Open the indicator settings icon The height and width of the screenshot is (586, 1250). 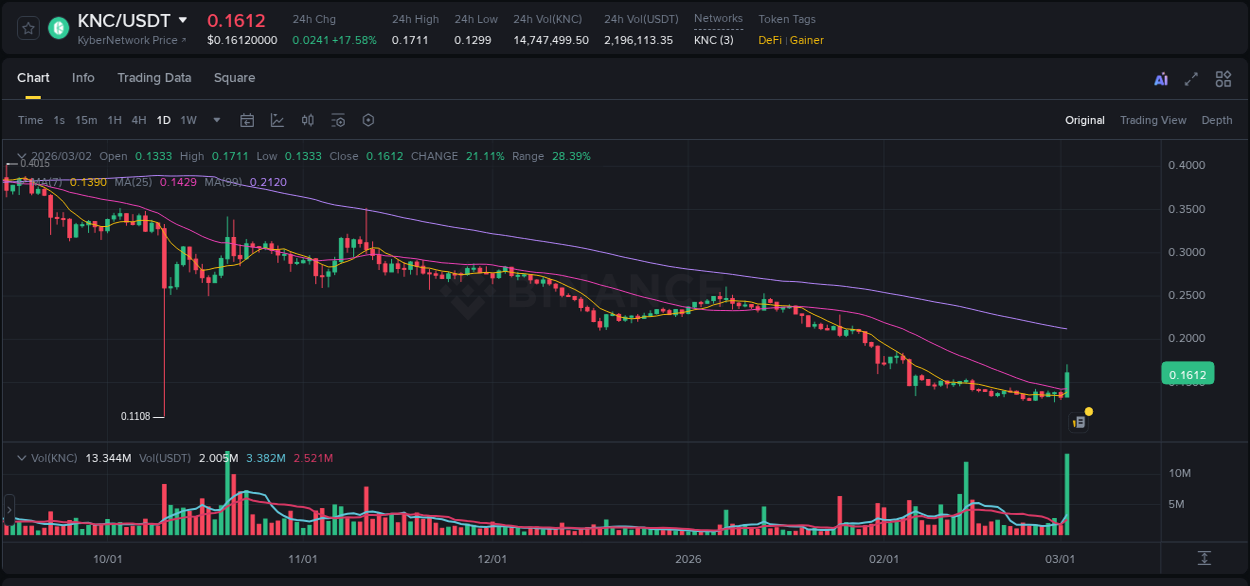(338, 119)
